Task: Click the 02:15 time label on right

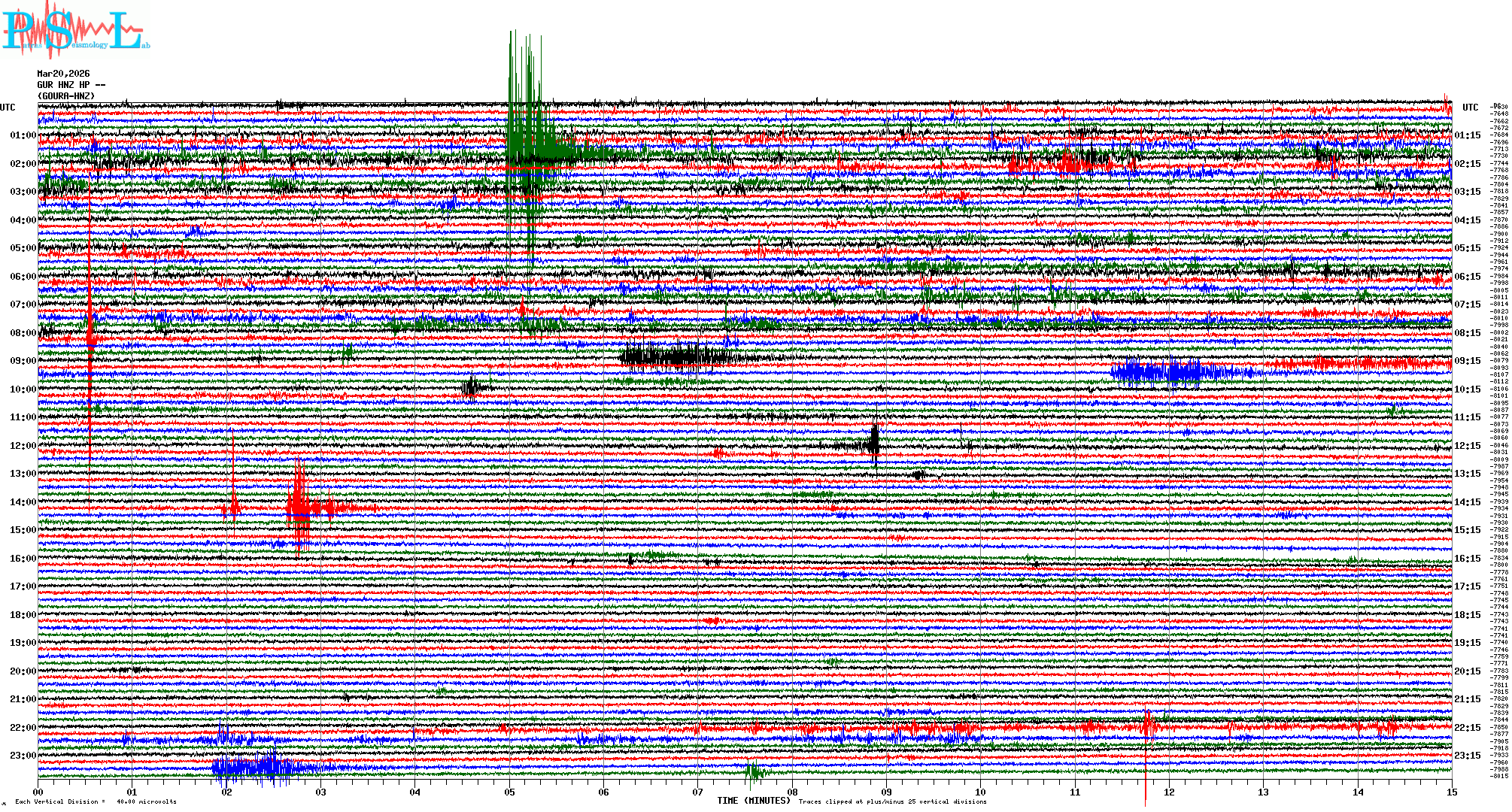Action: (x=1467, y=164)
